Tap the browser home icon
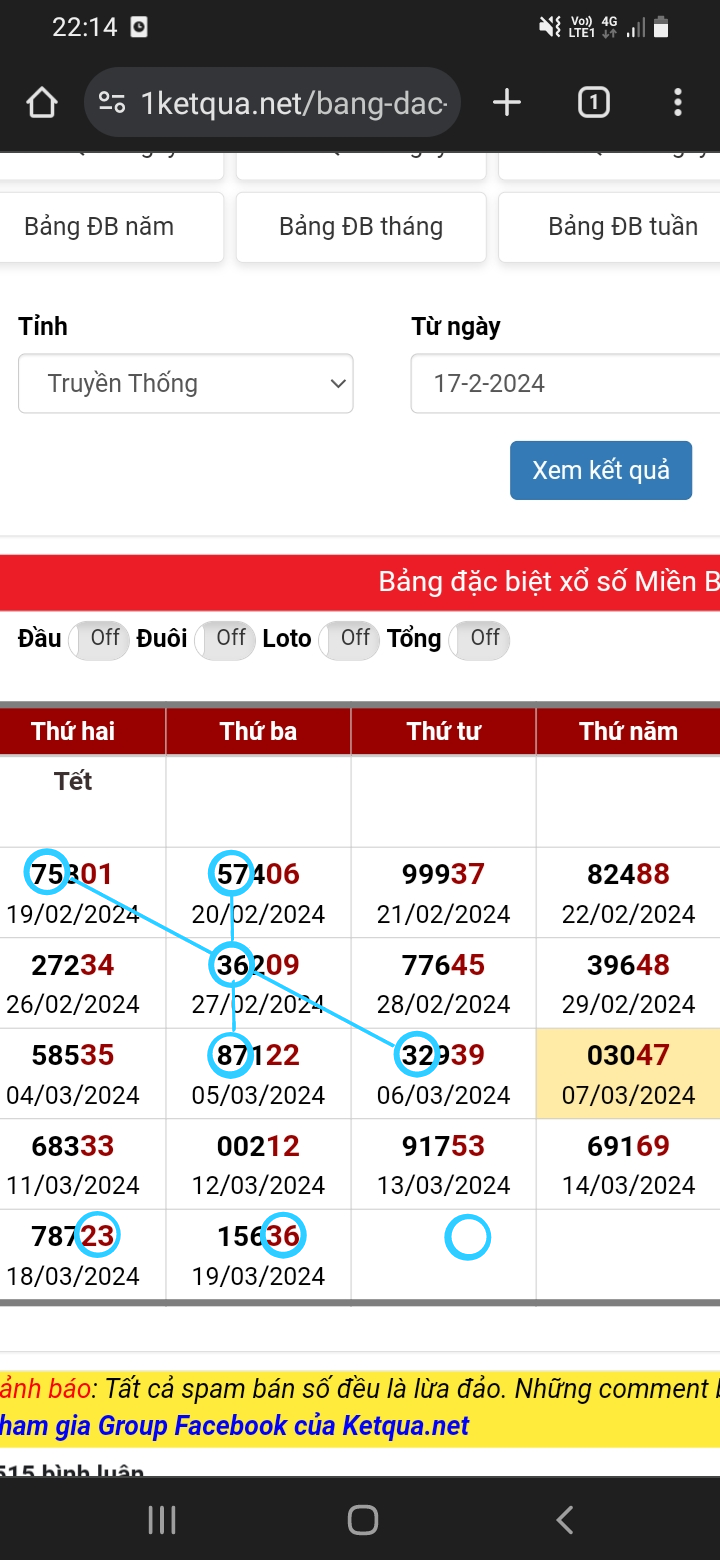The width and height of the screenshot is (720, 1560). pyautogui.click(x=42, y=102)
